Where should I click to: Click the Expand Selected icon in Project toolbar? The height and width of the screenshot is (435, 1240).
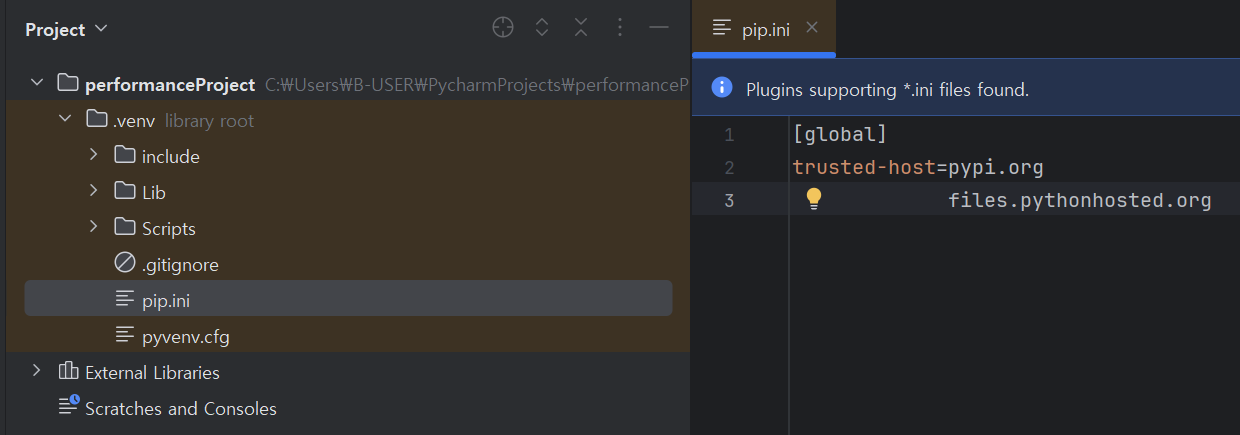coord(542,28)
